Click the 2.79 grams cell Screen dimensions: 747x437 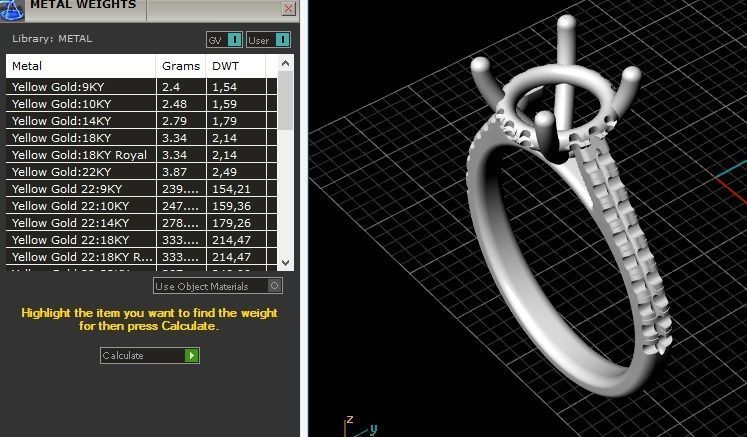tap(181, 121)
